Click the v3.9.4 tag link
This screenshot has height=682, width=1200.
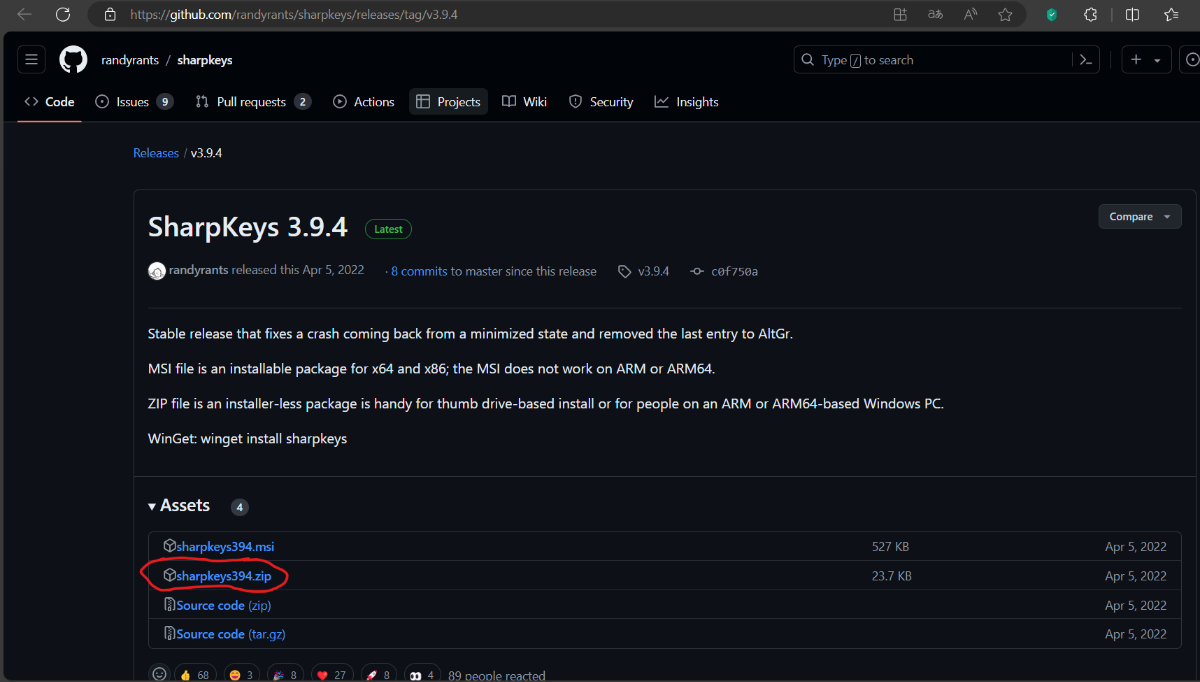pos(653,271)
